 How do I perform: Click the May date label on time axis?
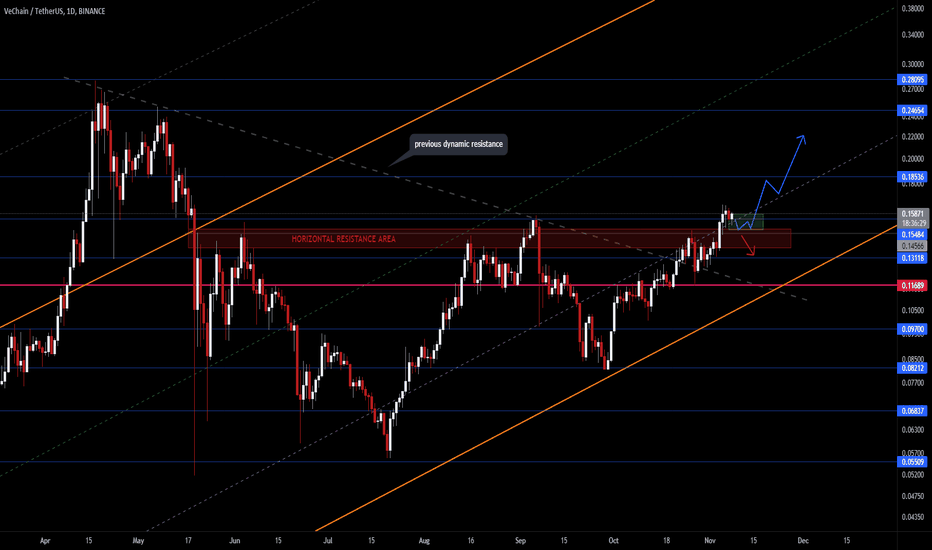(138, 540)
